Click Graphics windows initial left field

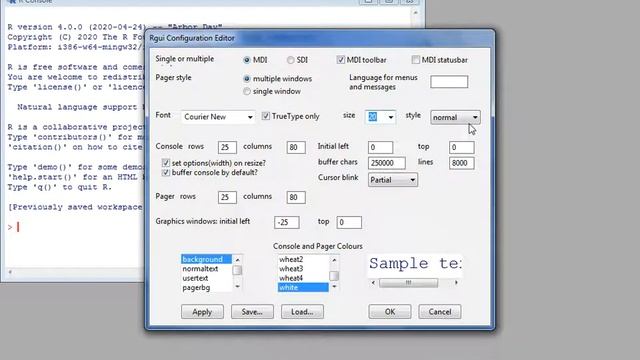click(287, 222)
